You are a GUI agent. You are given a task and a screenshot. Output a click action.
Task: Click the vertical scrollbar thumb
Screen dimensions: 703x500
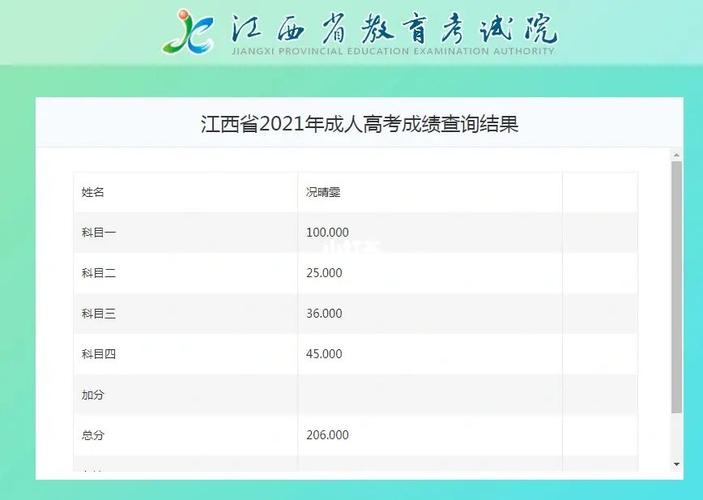(677, 287)
